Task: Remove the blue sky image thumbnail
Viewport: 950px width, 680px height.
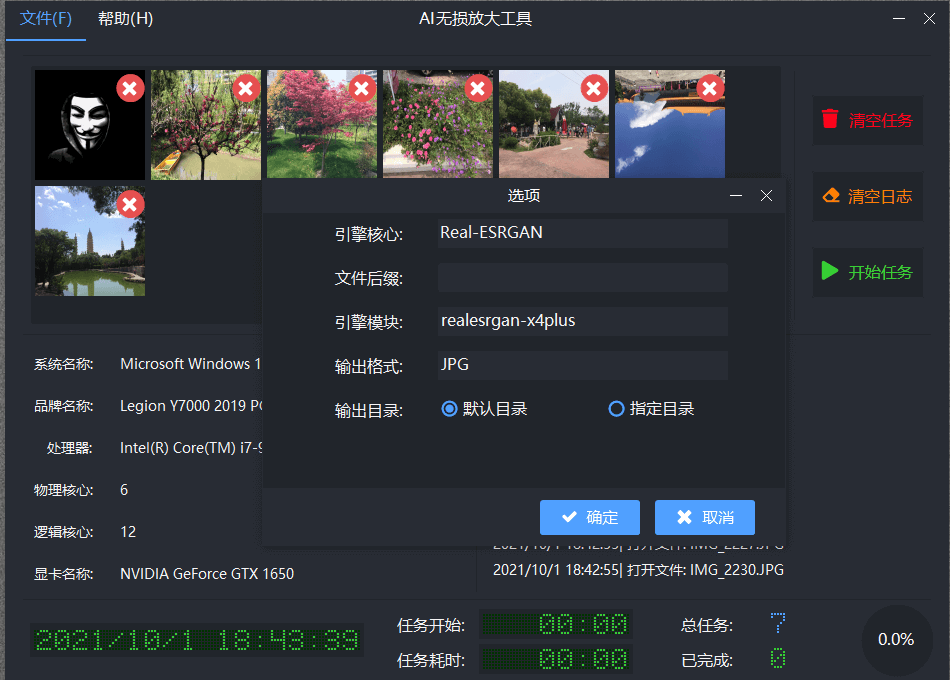Action: tap(710, 89)
